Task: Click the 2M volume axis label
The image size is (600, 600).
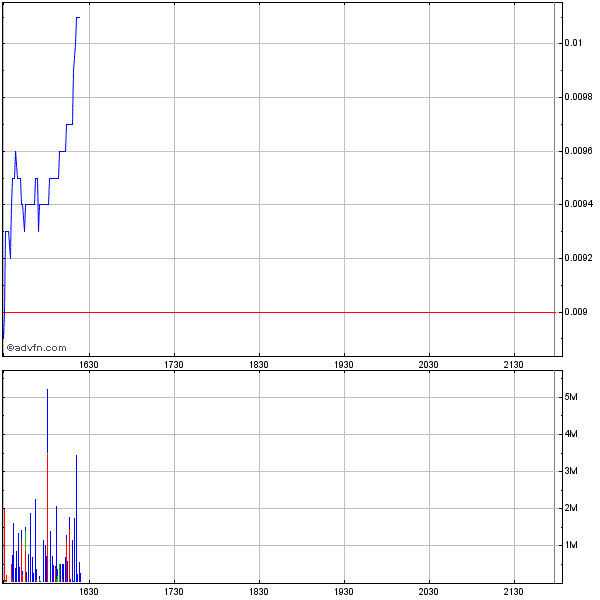Action: (x=571, y=508)
